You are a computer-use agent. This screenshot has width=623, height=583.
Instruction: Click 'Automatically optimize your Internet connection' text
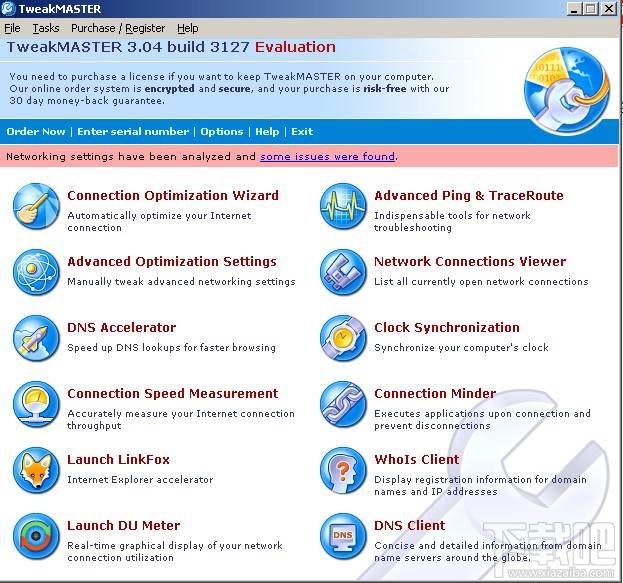(x=159, y=221)
